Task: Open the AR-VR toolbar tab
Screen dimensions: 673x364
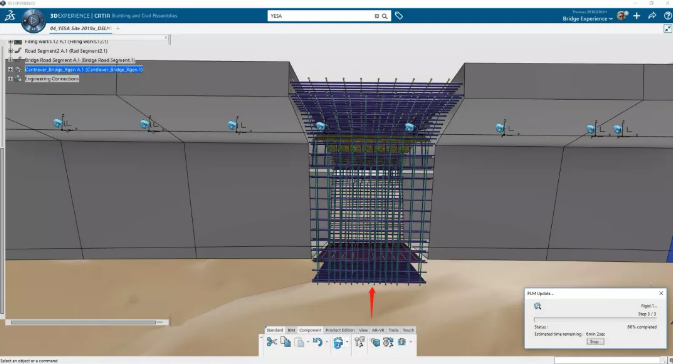Action: pyautogui.click(x=378, y=330)
